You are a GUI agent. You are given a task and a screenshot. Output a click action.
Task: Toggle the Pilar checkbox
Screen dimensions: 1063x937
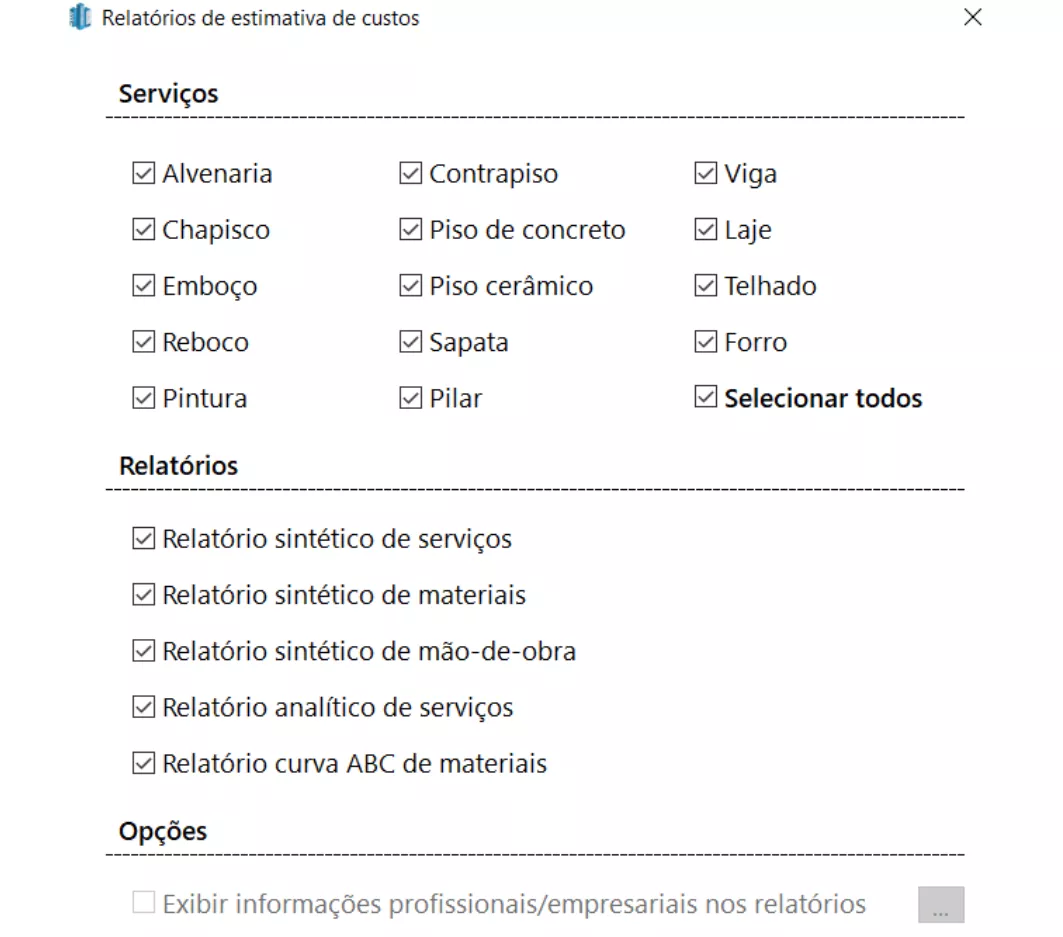pyautogui.click(x=410, y=398)
